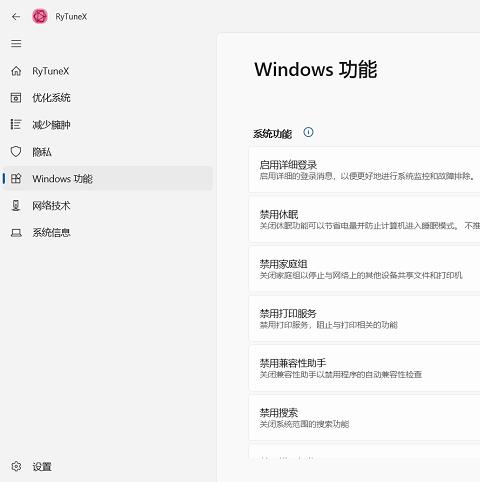Click the Windows 功能 page title

click(316, 69)
